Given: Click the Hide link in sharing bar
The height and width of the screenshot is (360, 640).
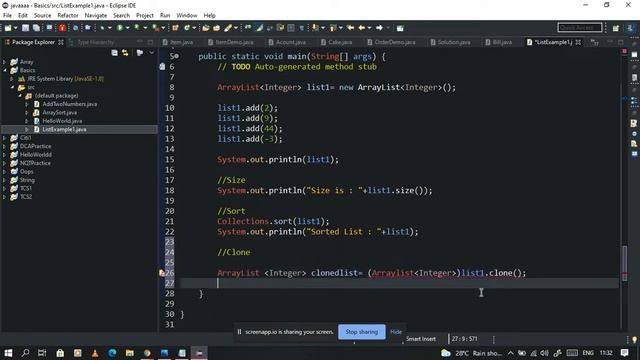Looking at the screenshot, I should coord(396,332).
